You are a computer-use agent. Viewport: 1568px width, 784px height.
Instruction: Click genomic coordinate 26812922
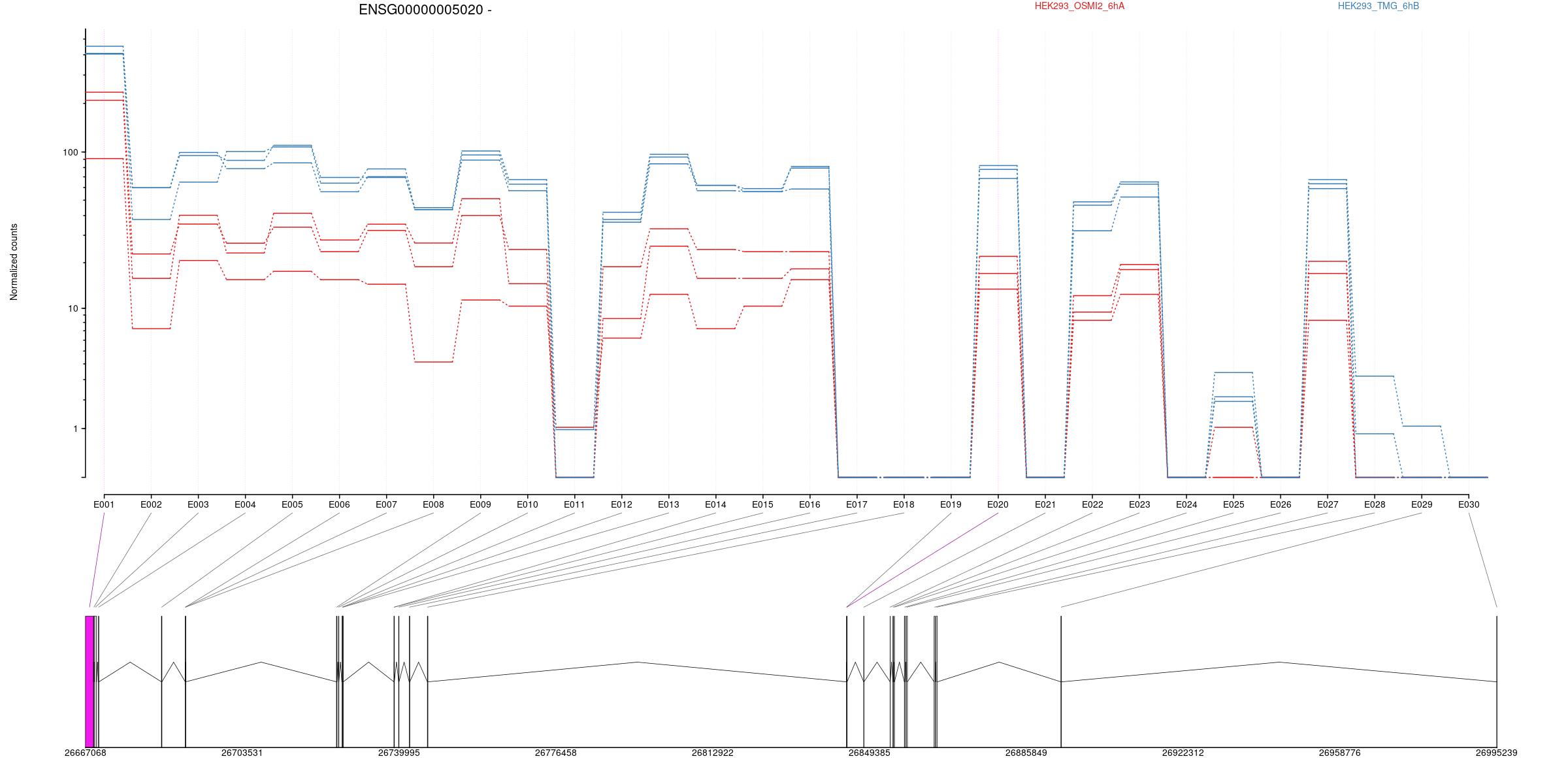[x=713, y=753]
